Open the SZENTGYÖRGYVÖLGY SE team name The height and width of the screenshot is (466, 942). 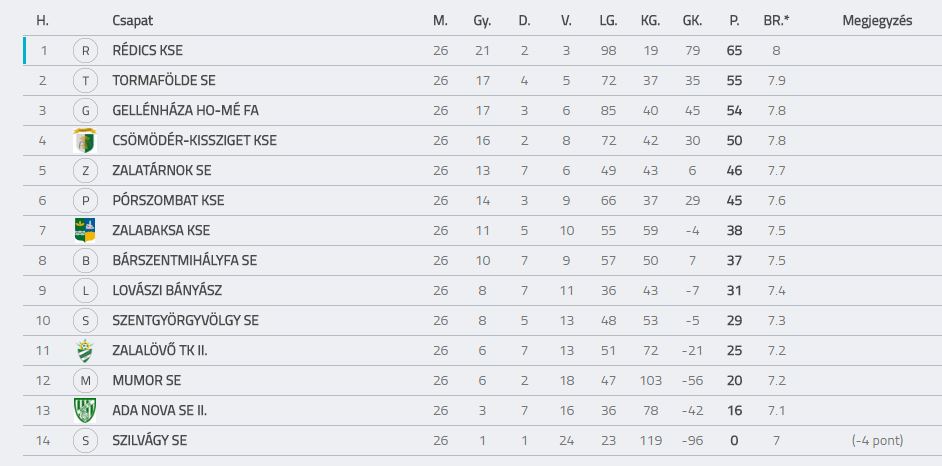coord(185,321)
